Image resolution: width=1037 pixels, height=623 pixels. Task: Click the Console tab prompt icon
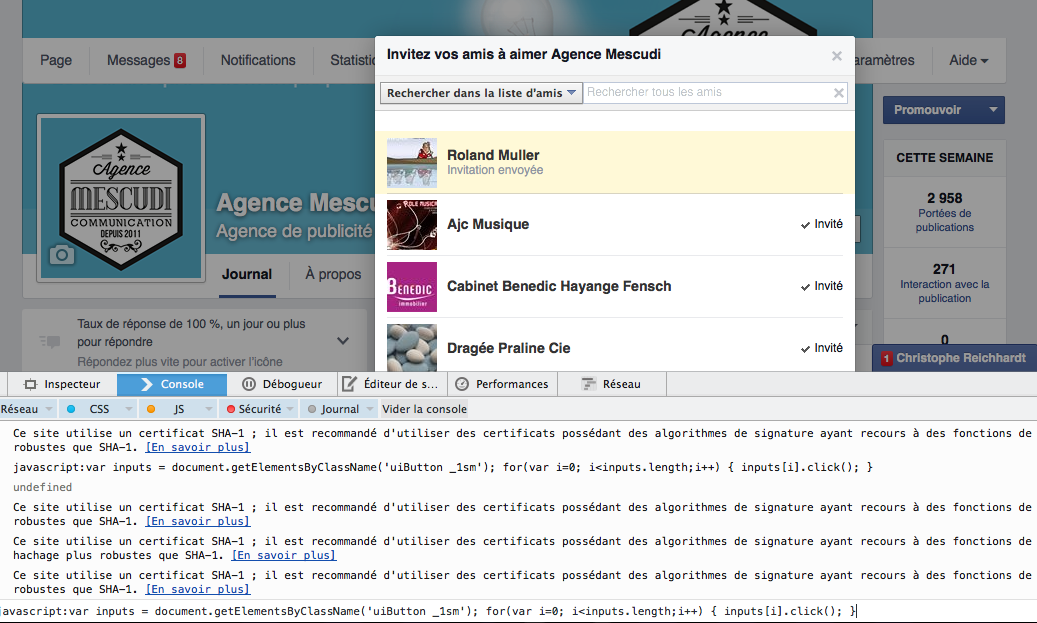pos(146,384)
